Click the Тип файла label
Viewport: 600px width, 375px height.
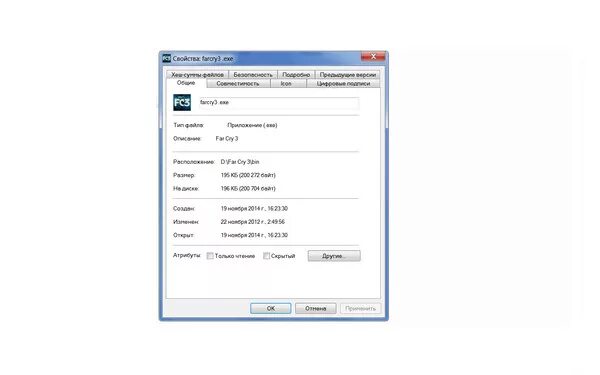(188, 125)
